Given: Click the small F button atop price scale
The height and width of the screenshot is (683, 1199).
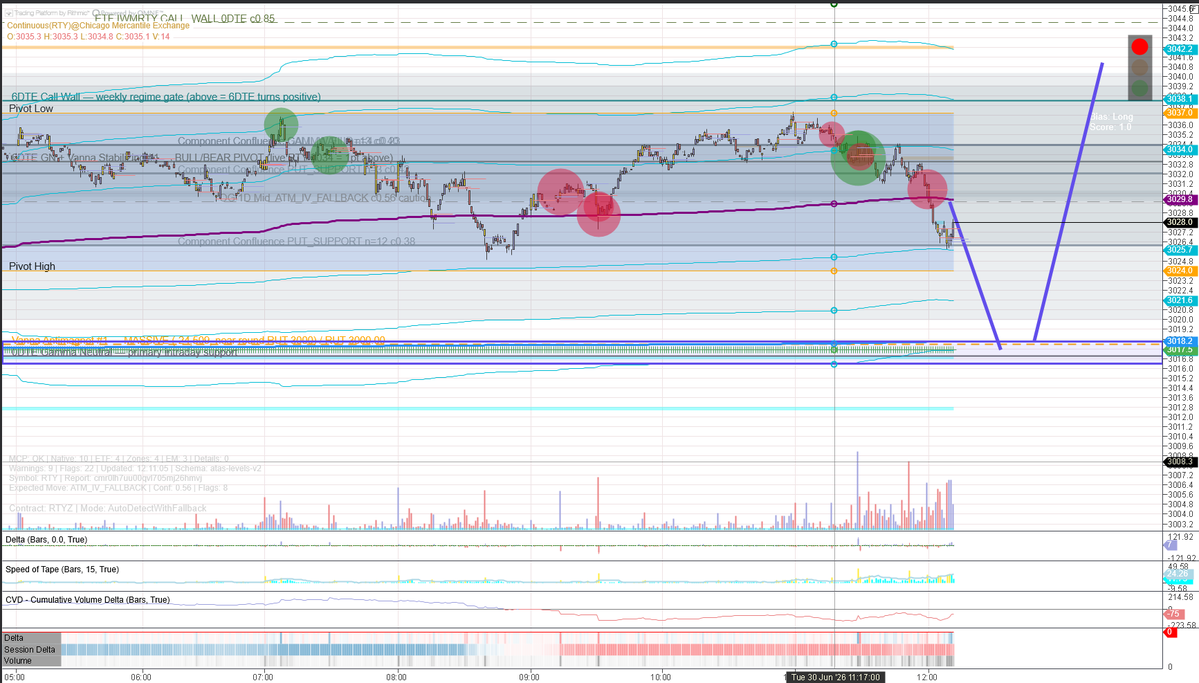Looking at the screenshot, I should pos(1194,8).
